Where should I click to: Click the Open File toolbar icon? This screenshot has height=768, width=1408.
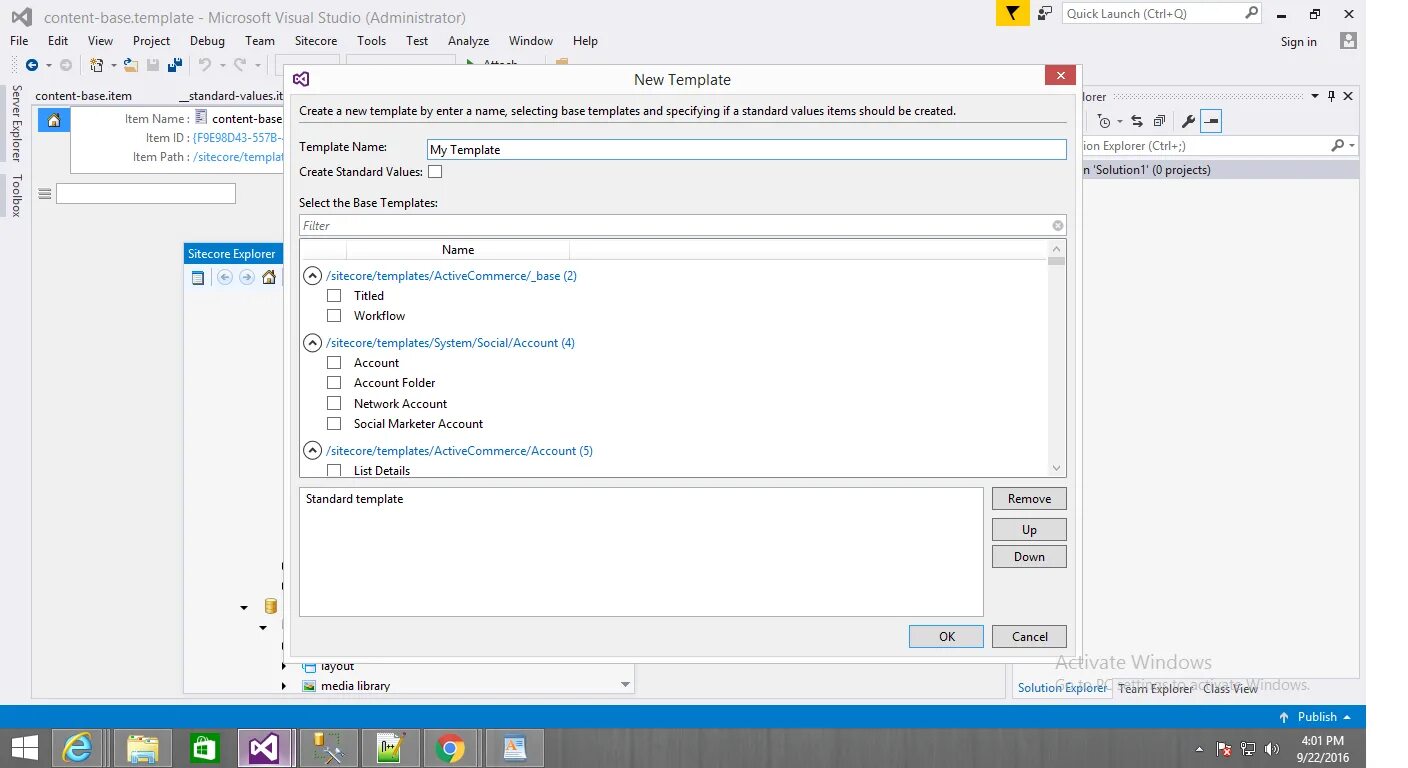[131, 65]
